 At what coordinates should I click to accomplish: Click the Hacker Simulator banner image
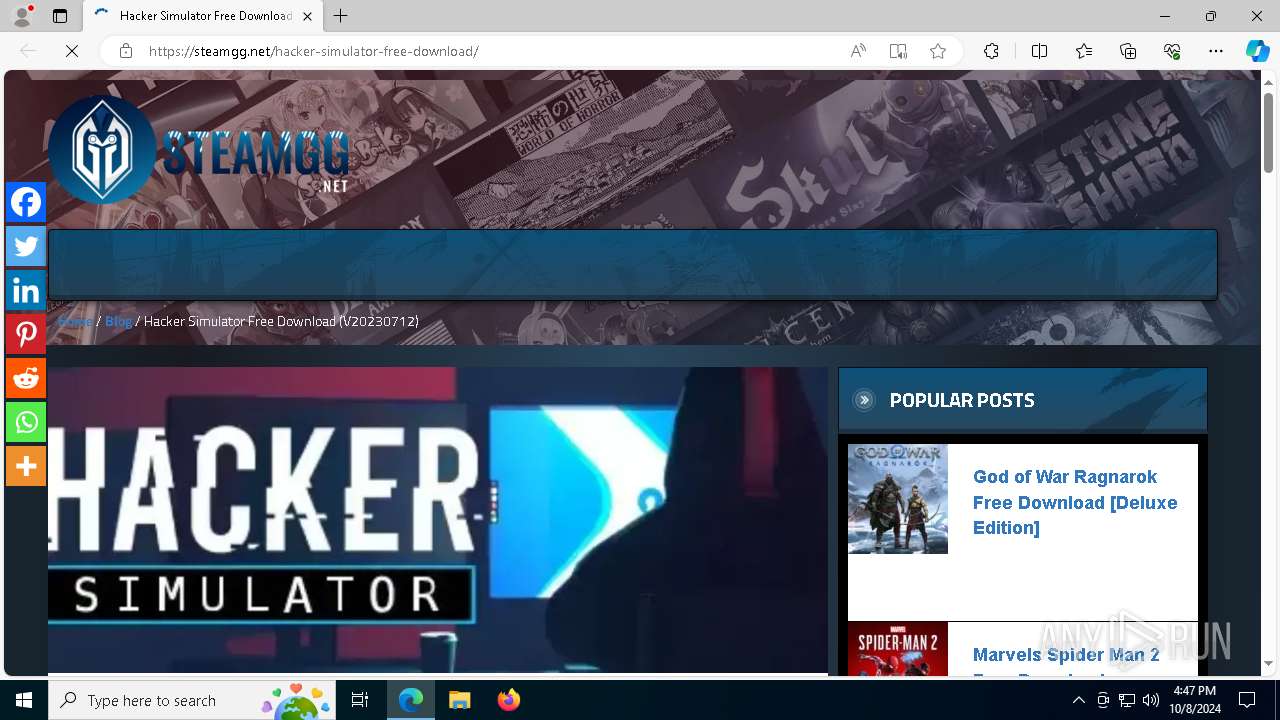438,520
